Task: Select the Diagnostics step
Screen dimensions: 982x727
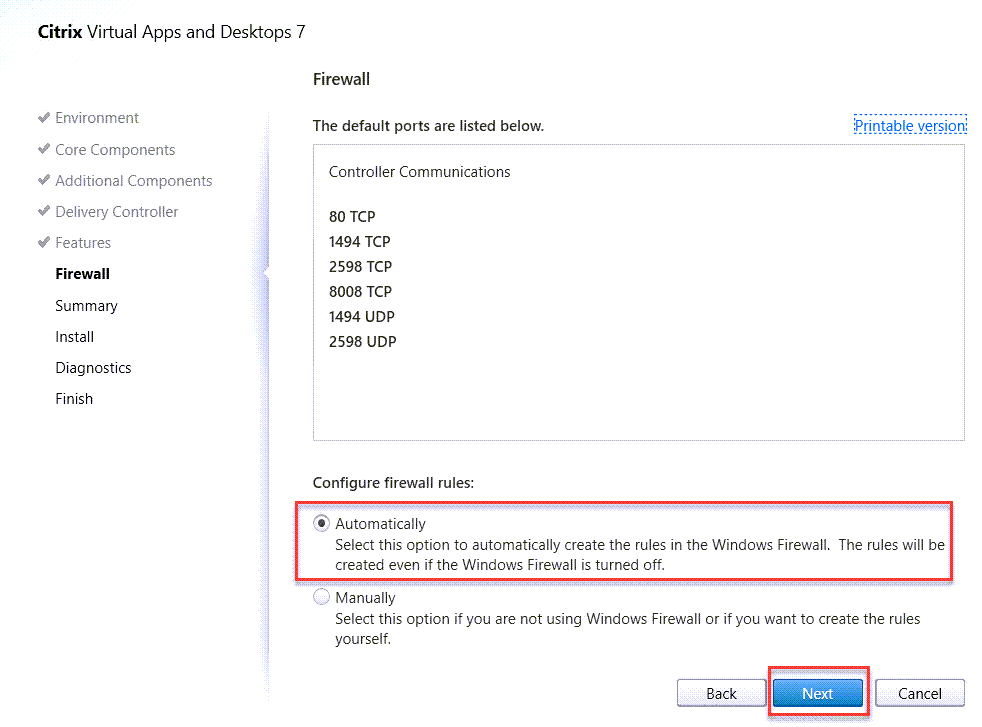Action: click(x=93, y=368)
